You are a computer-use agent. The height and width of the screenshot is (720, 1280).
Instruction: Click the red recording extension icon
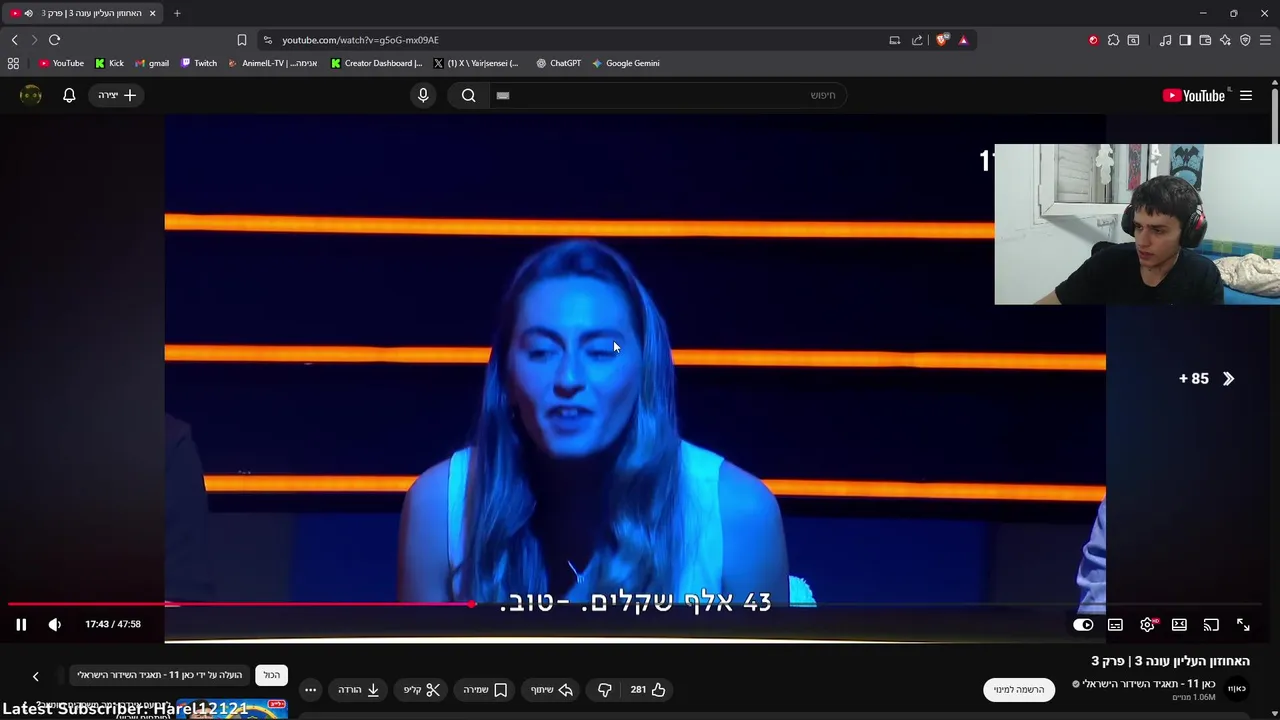(1093, 40)
